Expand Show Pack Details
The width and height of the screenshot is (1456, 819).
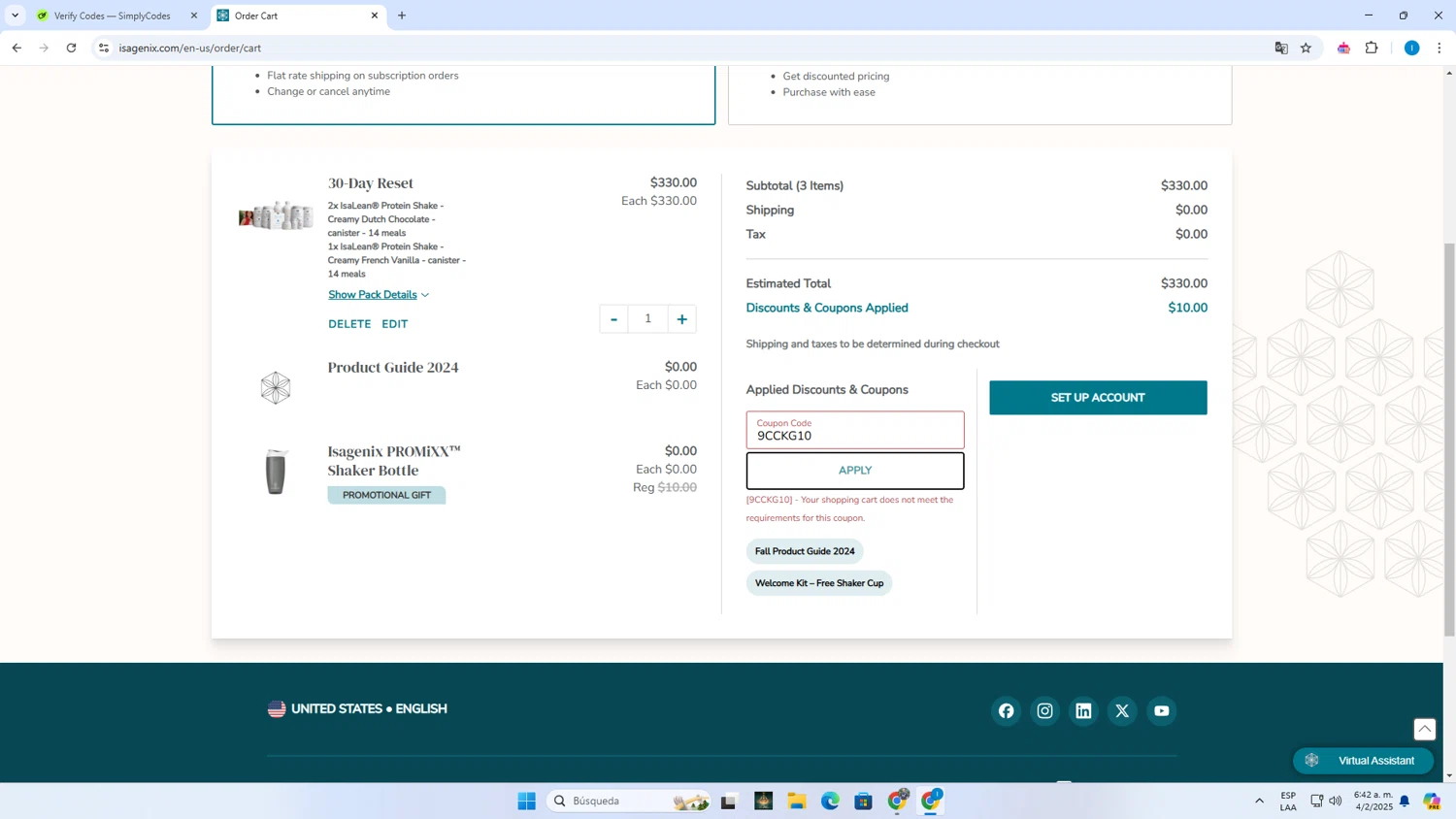tap(379, 295)
